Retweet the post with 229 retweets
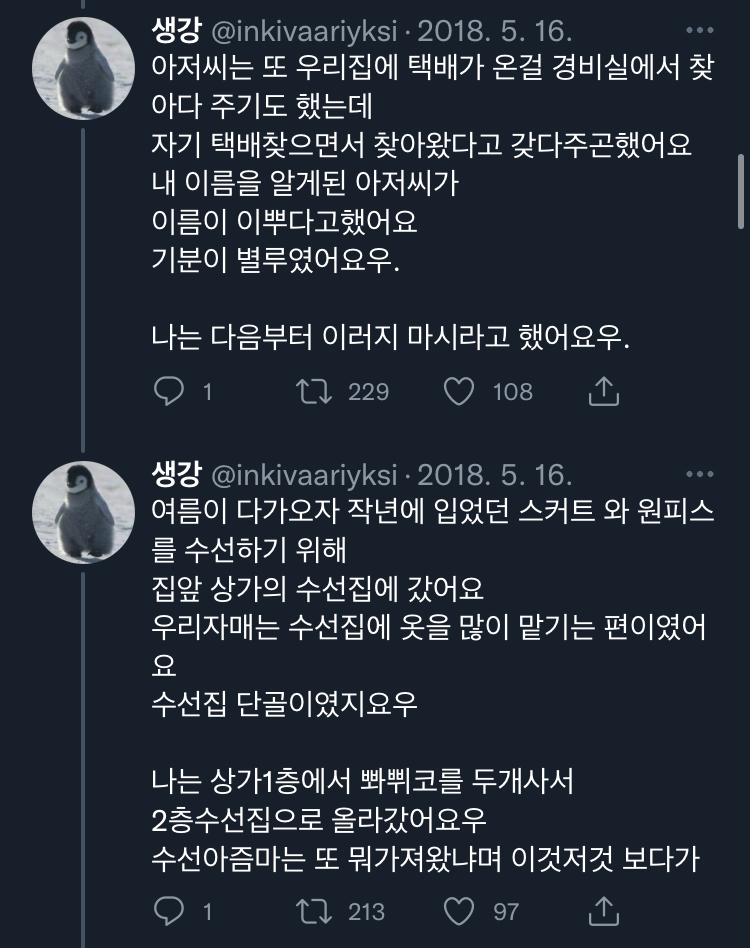The image size is (750, 948). [x=316, y=391]
